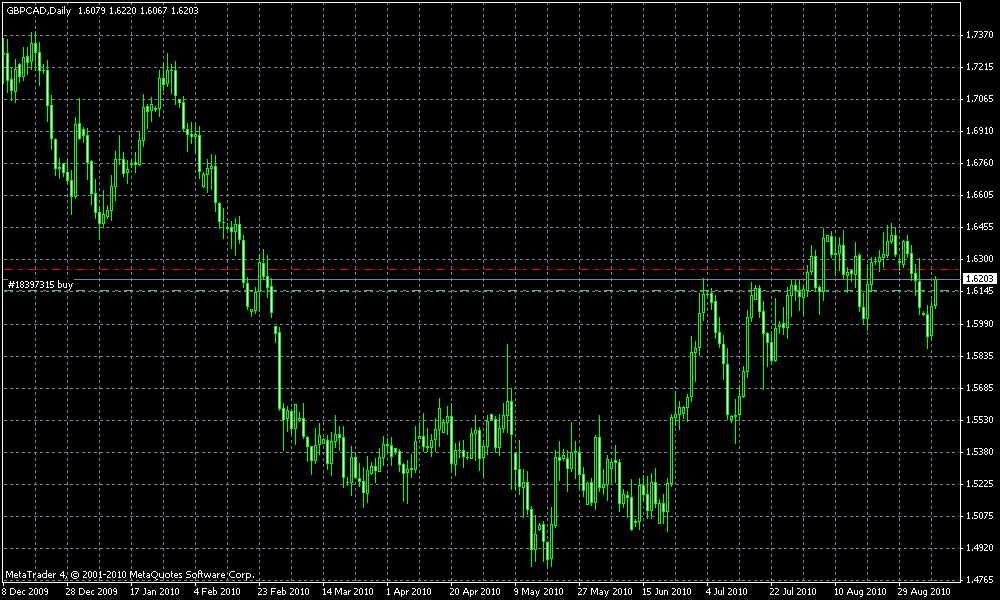Click the 20 Apr 2010 date label

point(475,592)
